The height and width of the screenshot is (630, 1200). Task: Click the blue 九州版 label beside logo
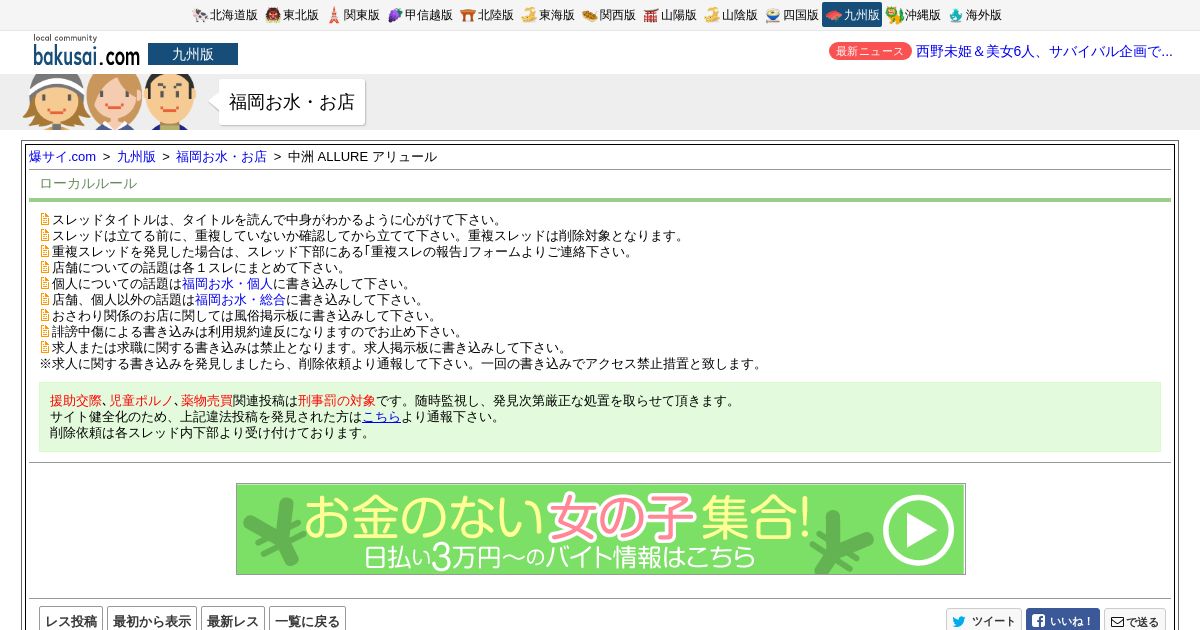pos(193,54)
